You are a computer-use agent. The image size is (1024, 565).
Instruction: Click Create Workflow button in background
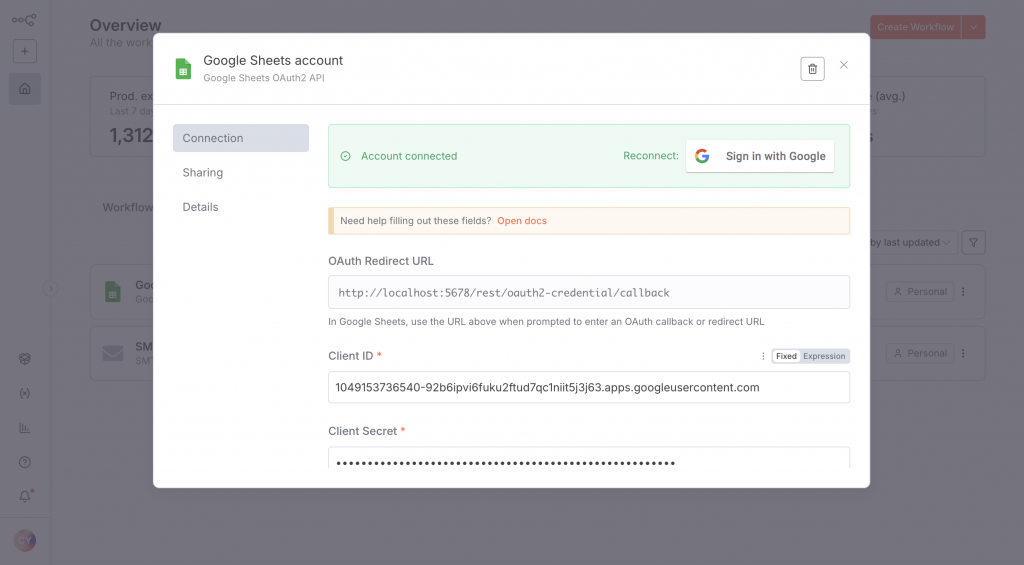pyautogui.click(x=915, y=27)
